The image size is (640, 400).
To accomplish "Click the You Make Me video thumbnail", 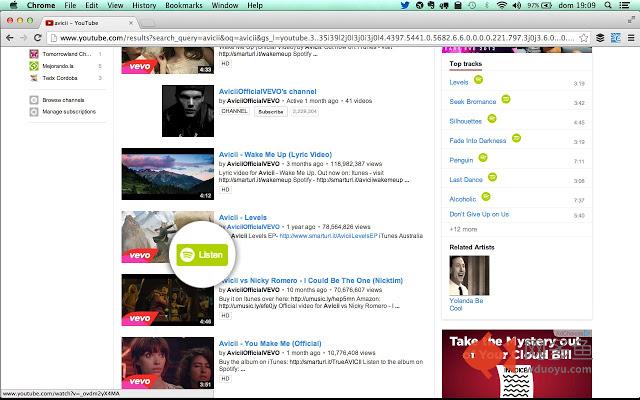I will pyautogui.click(x=168, y=363).
